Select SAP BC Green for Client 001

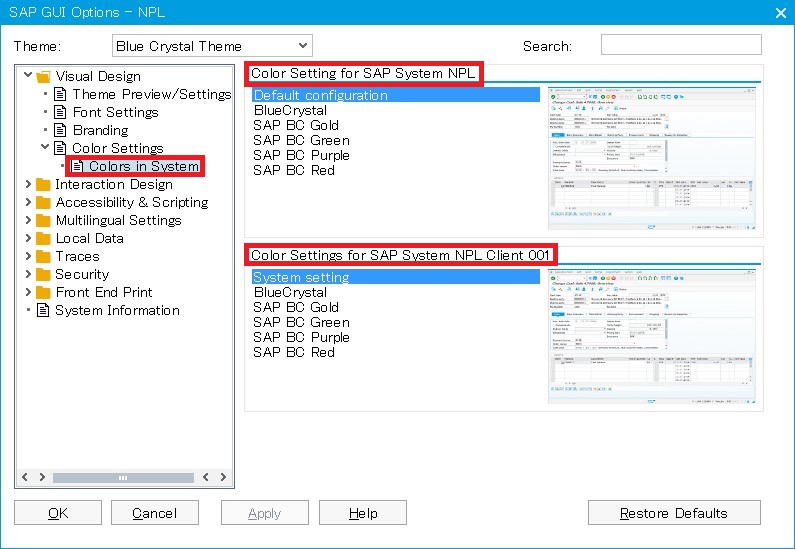click(301, 322)
